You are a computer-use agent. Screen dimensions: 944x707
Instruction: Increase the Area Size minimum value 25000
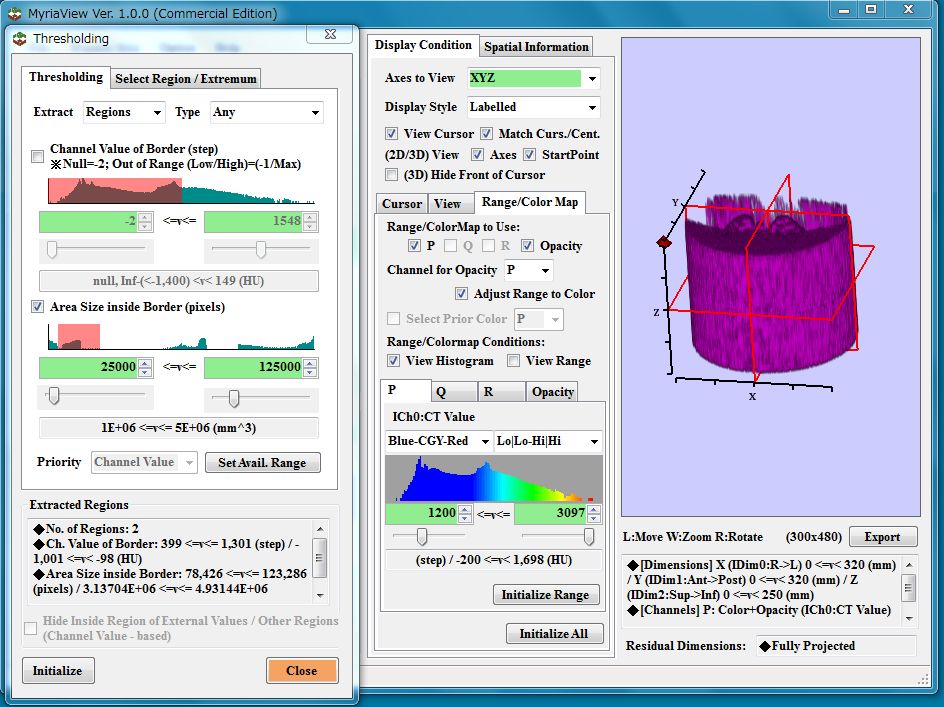(145, 363)
